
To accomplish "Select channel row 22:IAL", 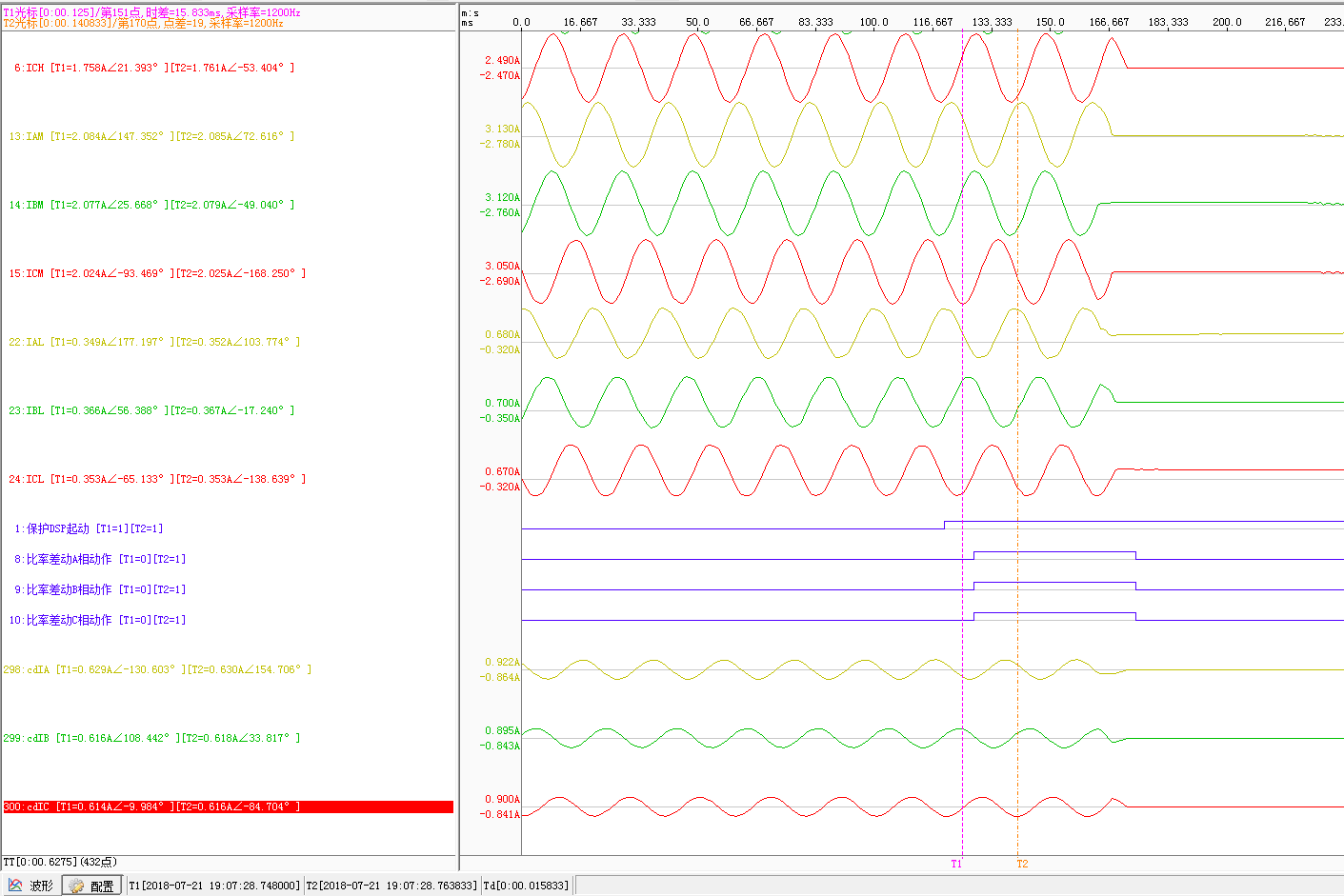I will pos(154,343).
